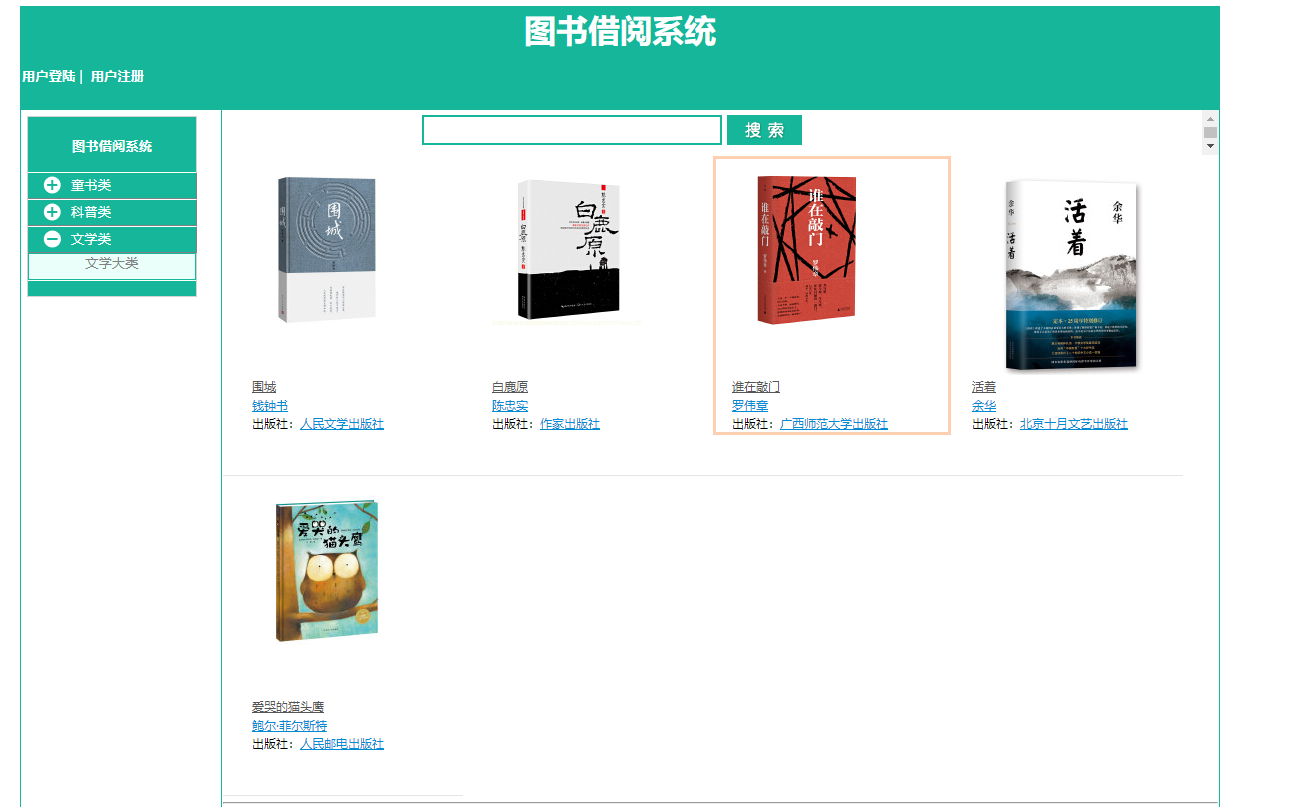Open the 白鹿原 book cover
1294x807 pixels.
[567, 251]
